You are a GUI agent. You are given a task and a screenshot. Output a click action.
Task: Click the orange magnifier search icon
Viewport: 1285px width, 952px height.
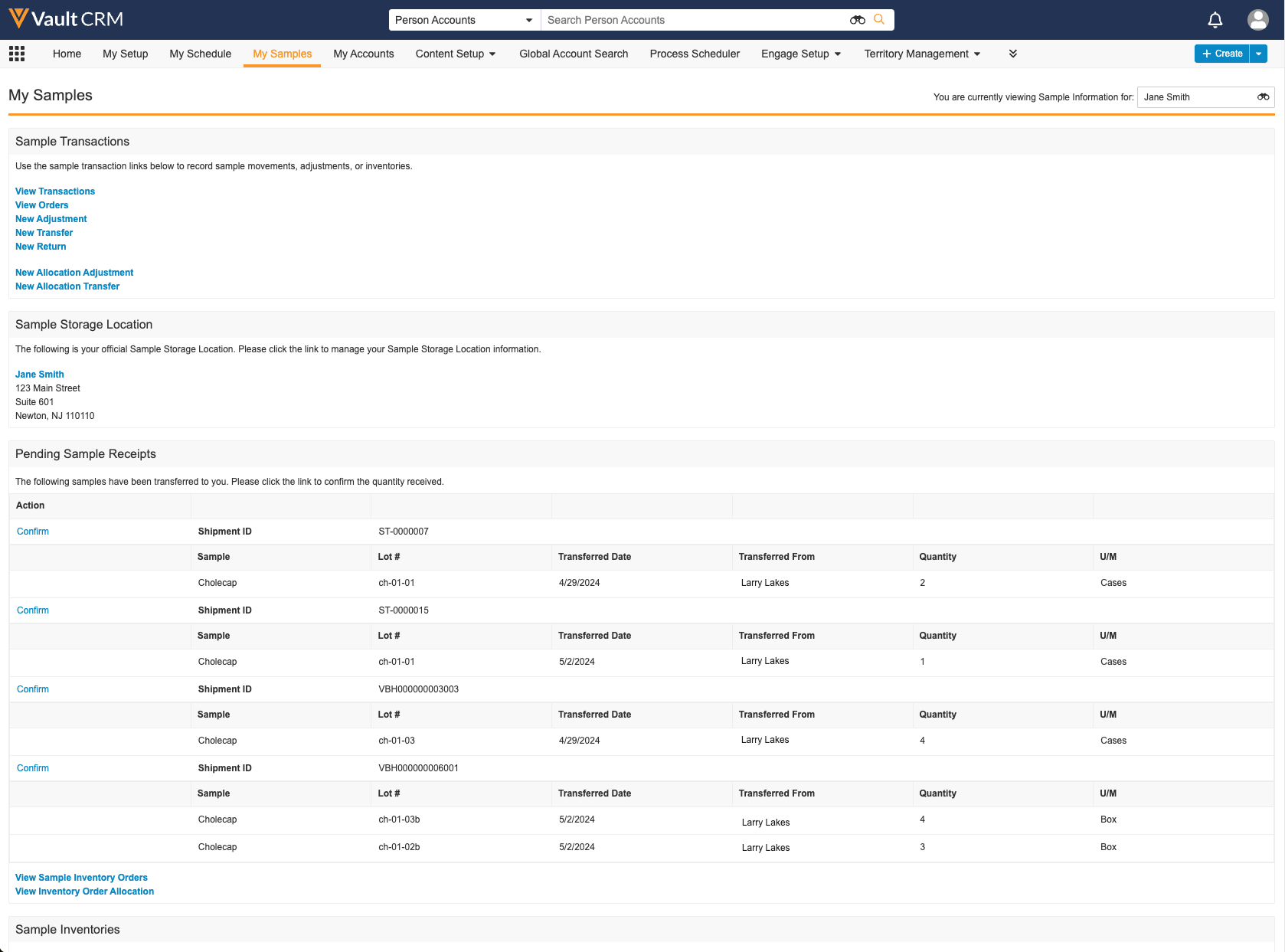879,20
